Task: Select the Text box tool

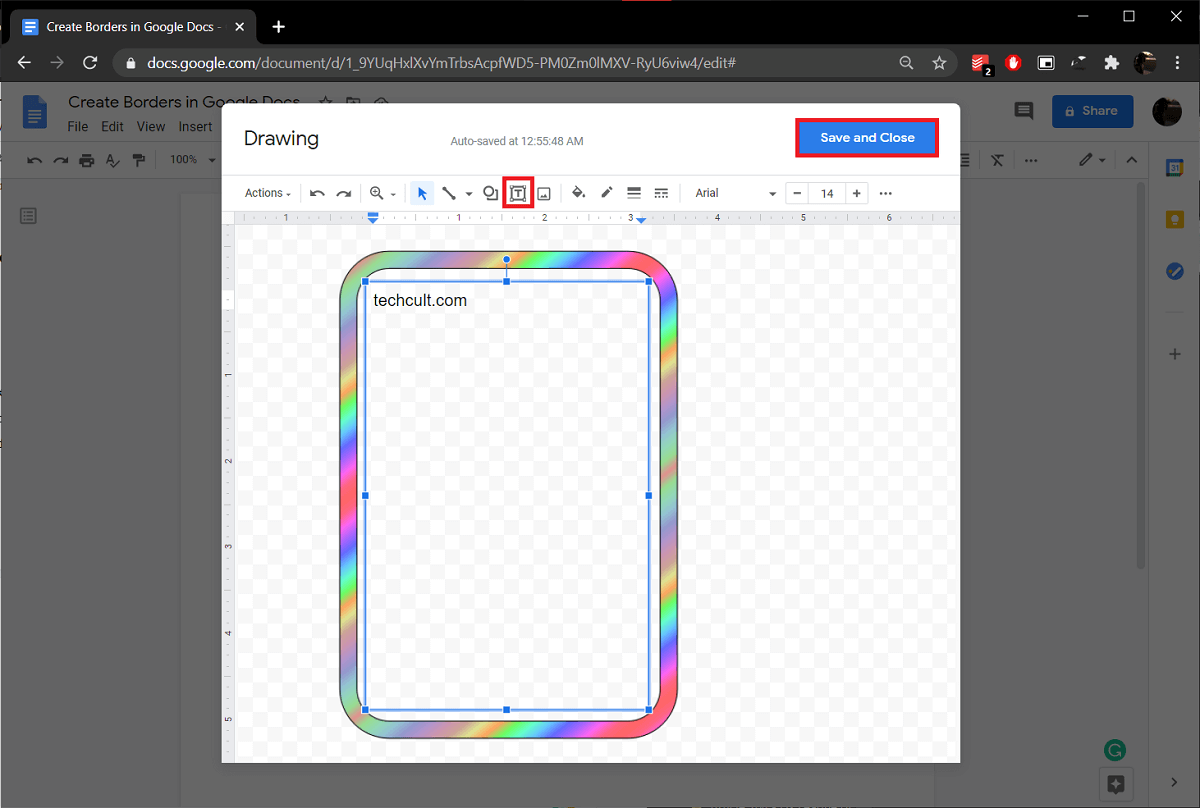Action: tap(518, 193)
